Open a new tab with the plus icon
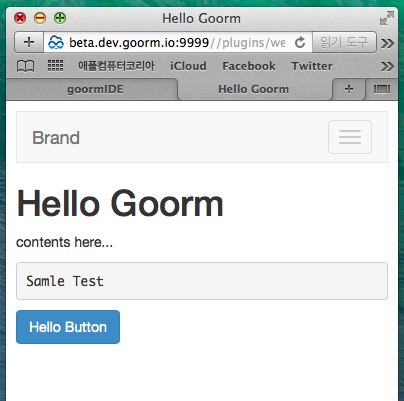Viewport: 404px width, 401px height. pyautogui.click(x=349, y=89)
